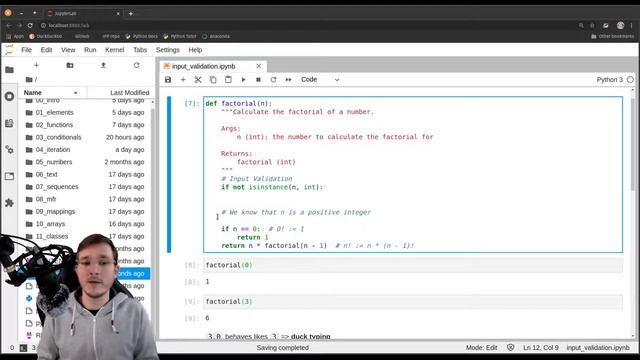Open the Tabs menu

point(140,50)
